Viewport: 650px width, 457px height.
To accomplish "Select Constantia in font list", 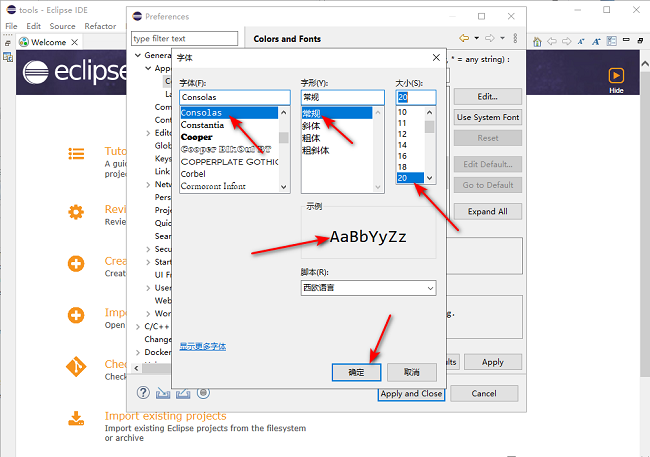I will [202, 125].
